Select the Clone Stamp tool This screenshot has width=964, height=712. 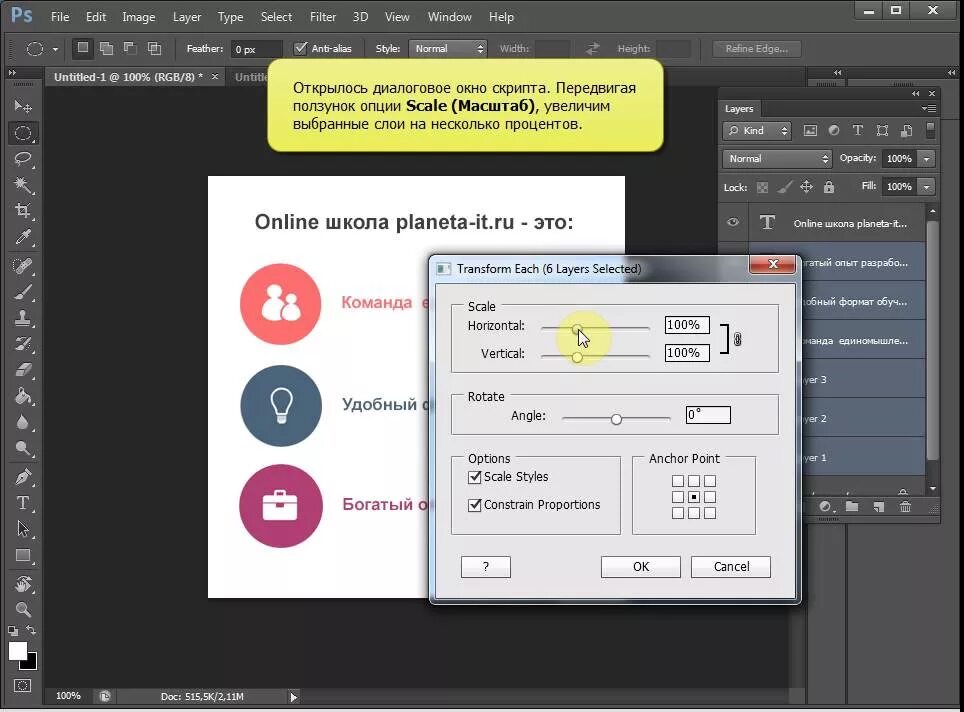point(23,318)
